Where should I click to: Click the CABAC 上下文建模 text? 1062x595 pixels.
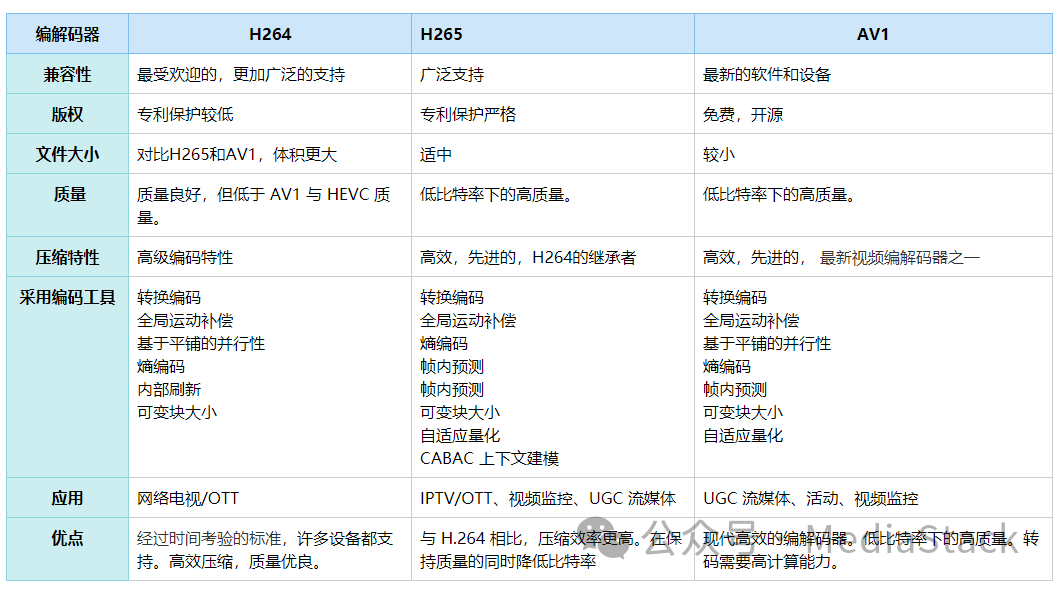pos(489,459)
